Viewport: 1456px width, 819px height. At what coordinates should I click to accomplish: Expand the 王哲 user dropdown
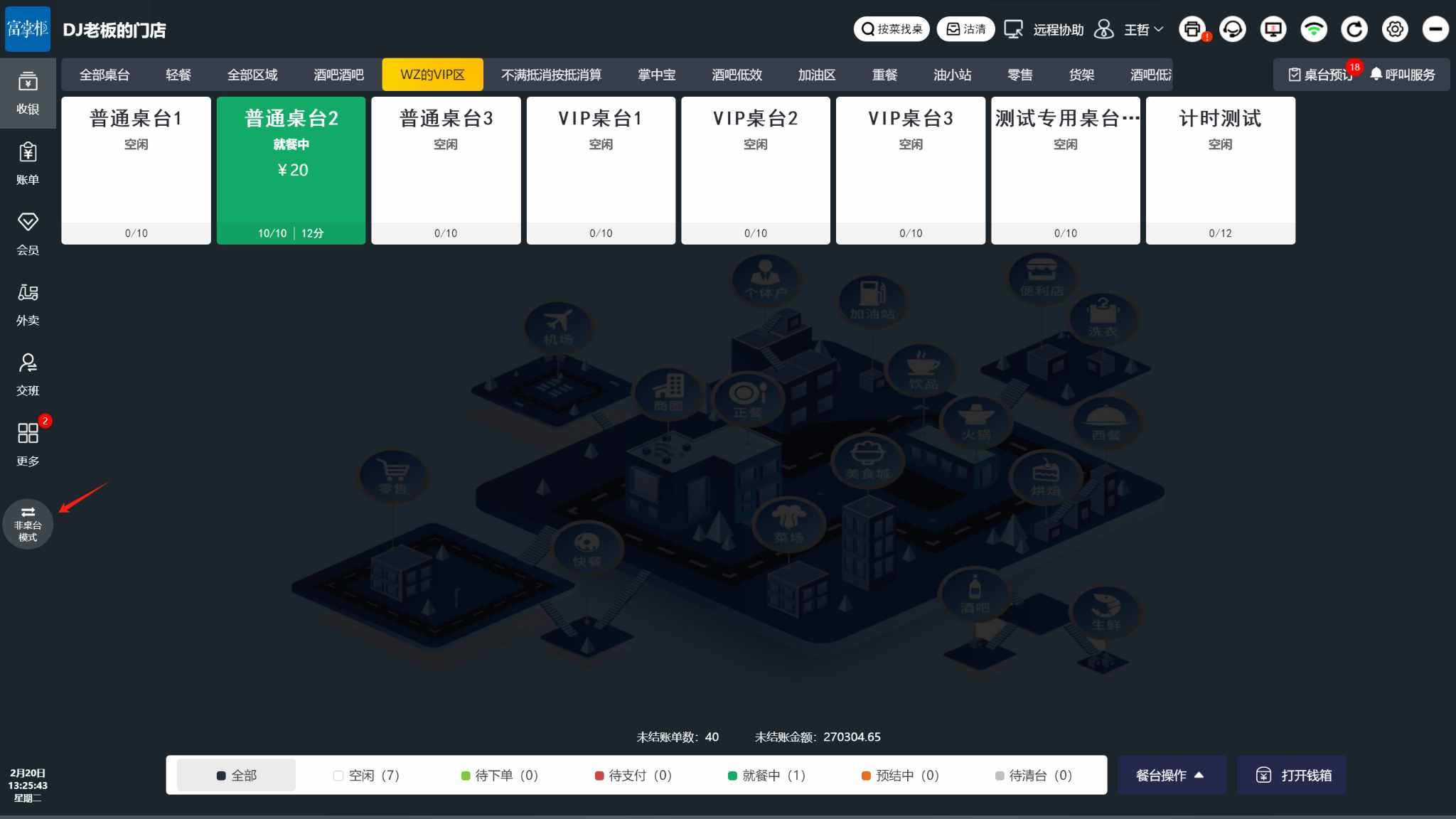[1129, 29]
